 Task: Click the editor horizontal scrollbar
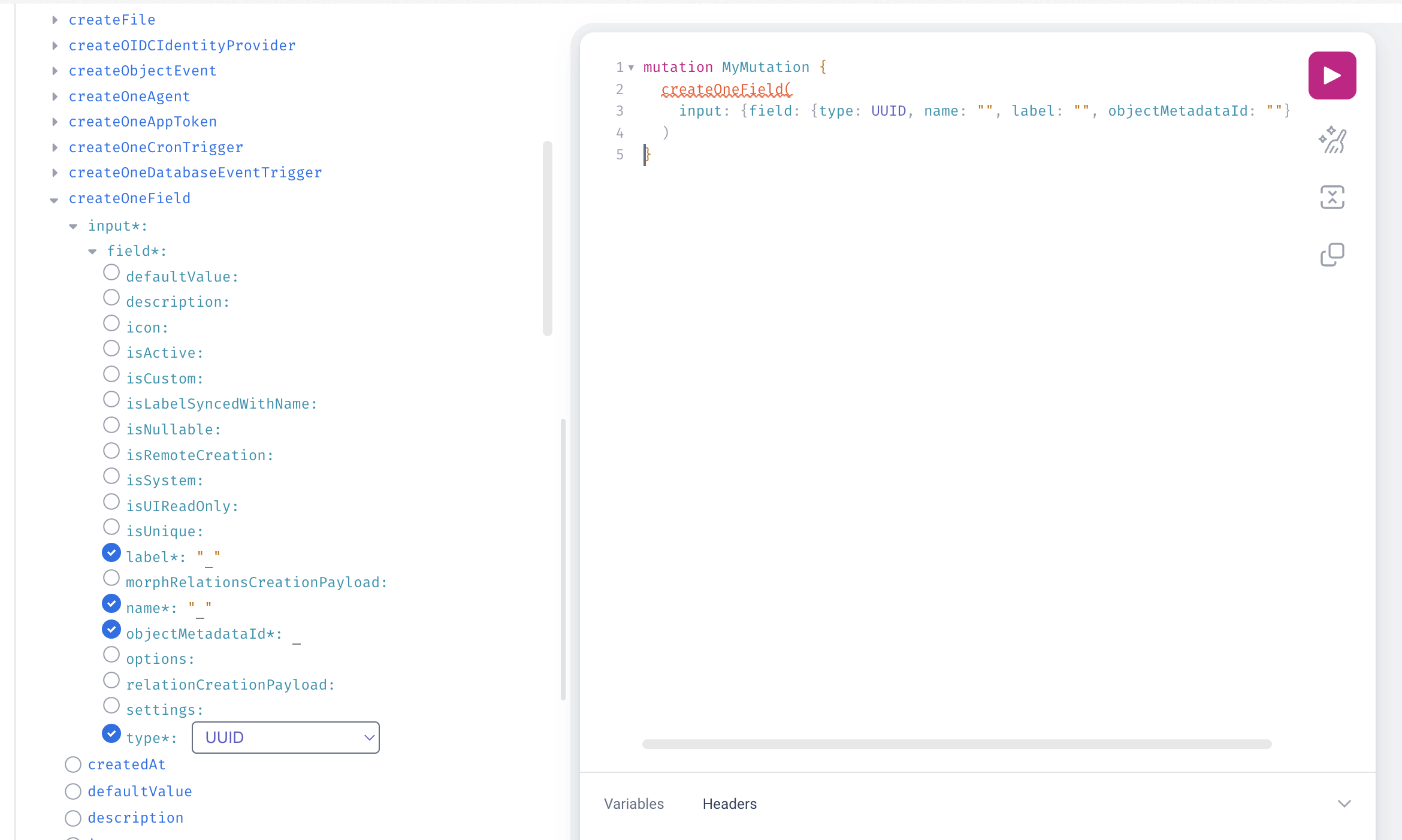coord(956,744)
